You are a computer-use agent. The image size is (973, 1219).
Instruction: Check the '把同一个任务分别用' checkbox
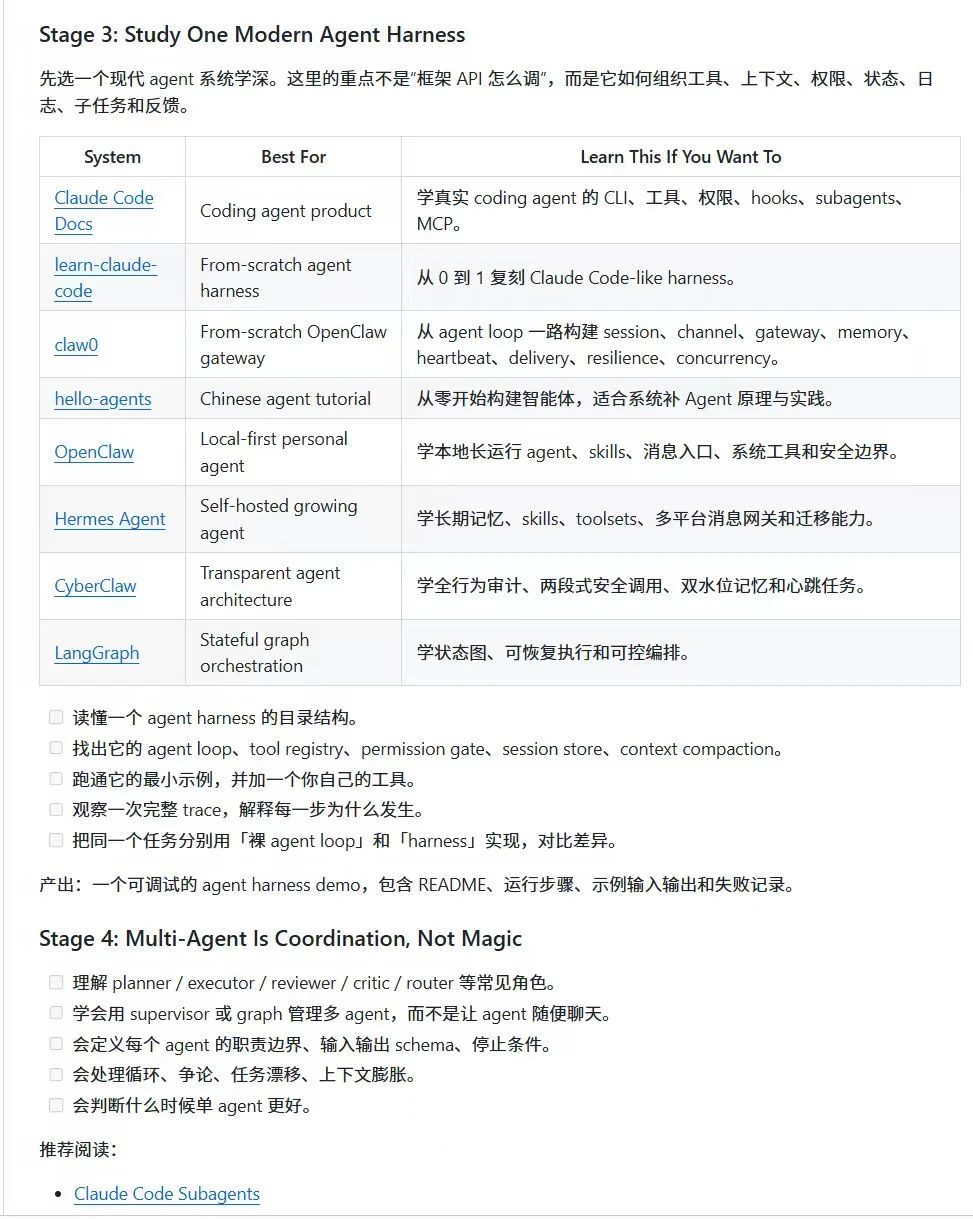[x=56, y=840]
